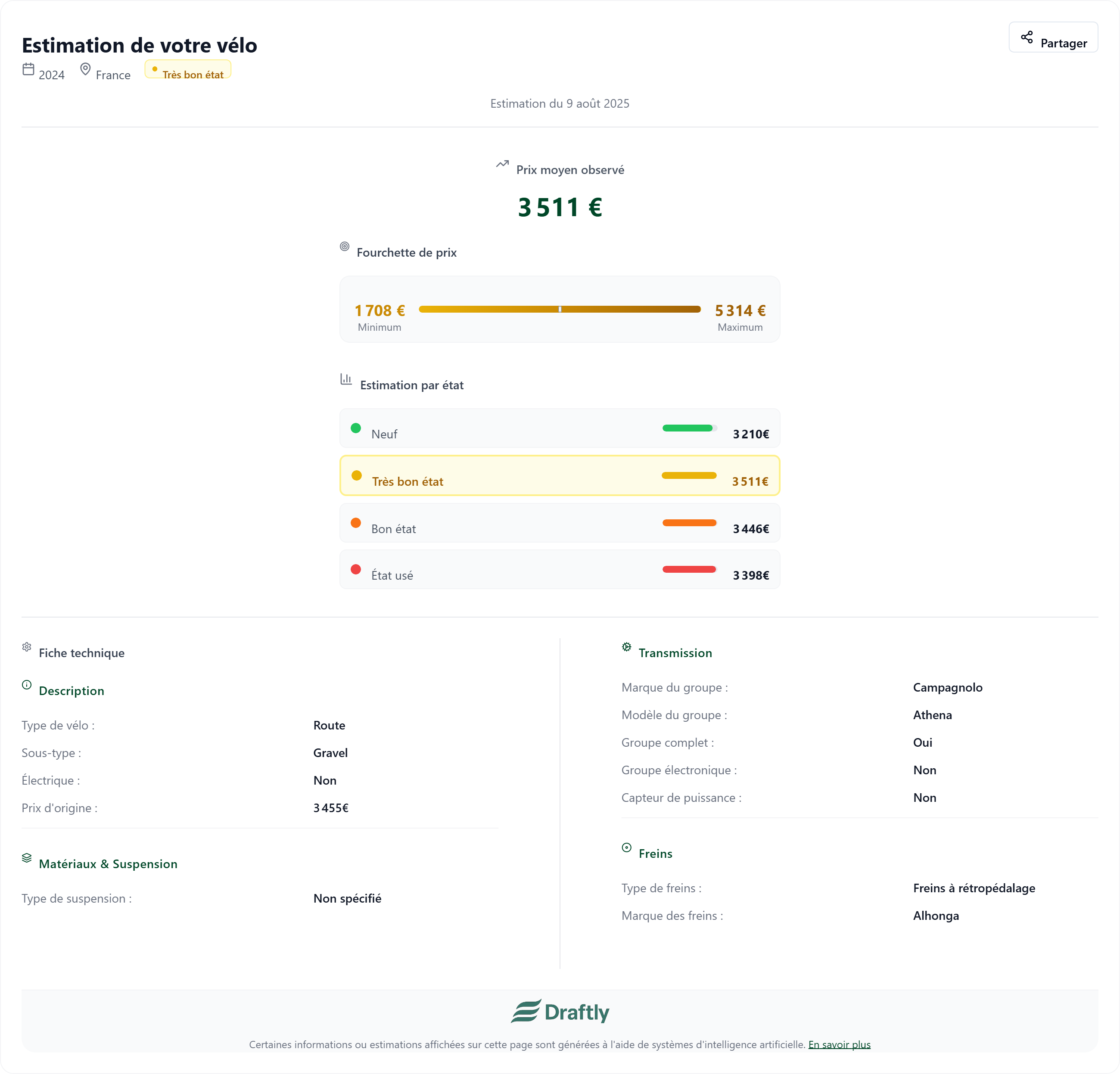Click the Draftly logo in footer
Screen dimensions: 1120x1074
pos(560,1011)
